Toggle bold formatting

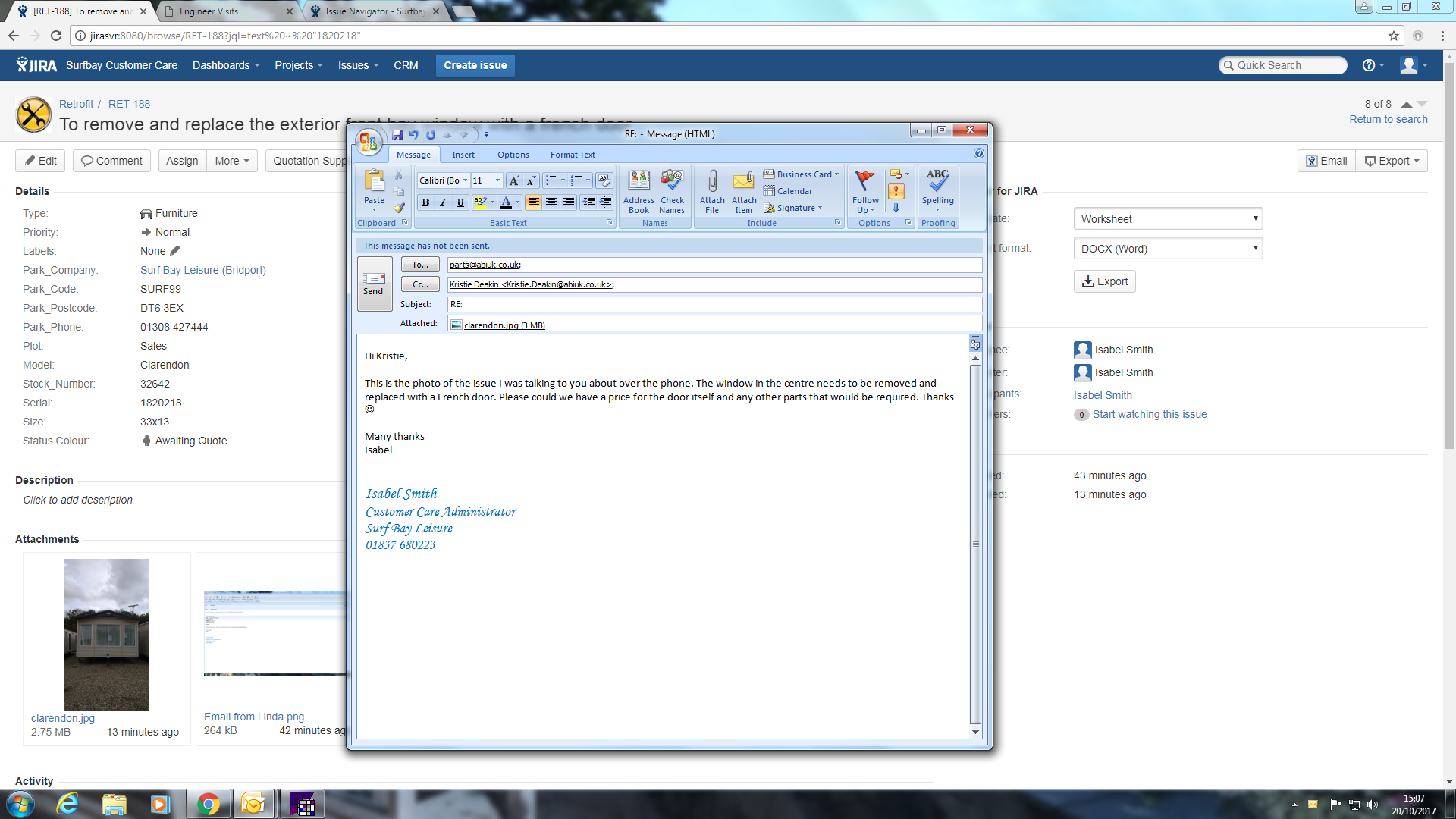pos(425,202)
